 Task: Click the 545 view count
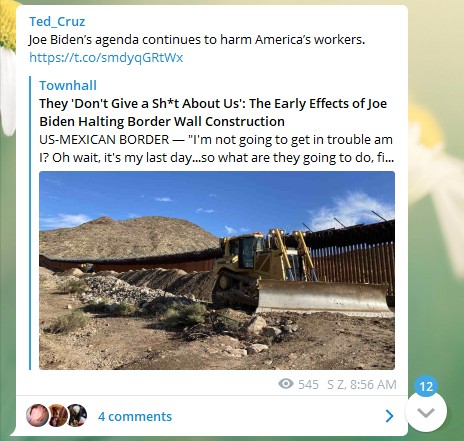click(308, 384)
